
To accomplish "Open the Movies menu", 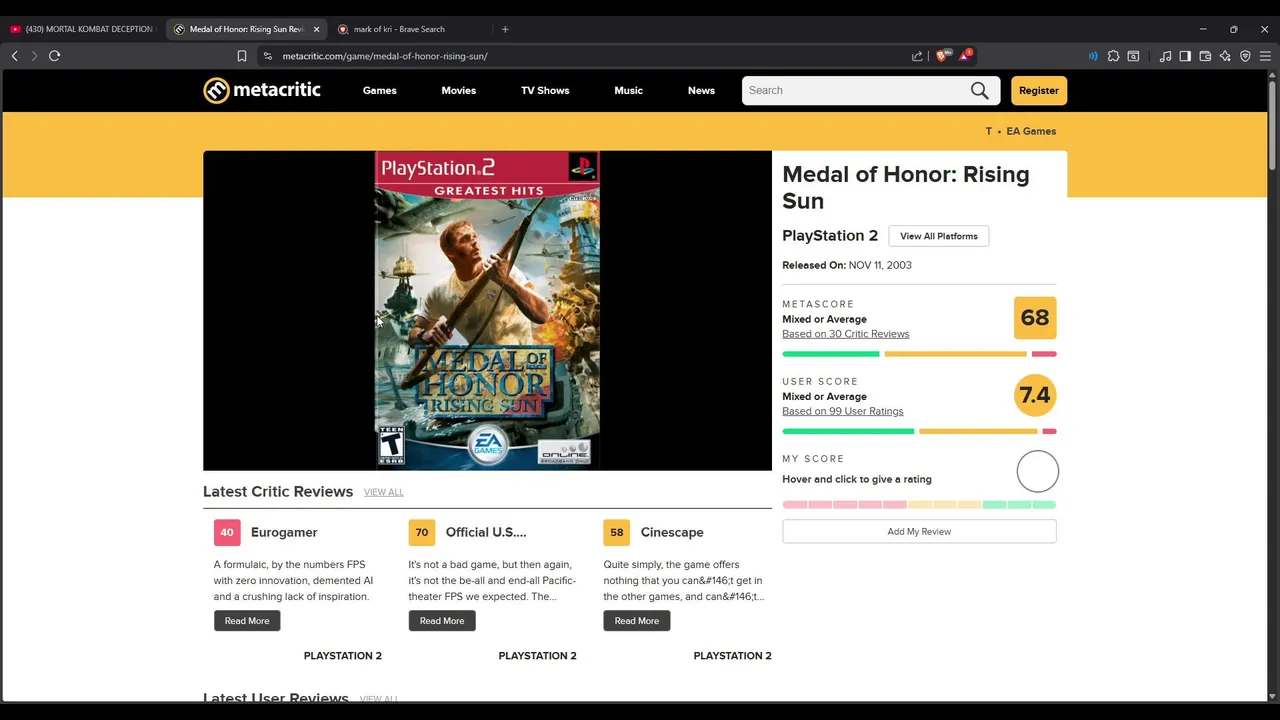I will pyautogui.click(x=459, y=90).
